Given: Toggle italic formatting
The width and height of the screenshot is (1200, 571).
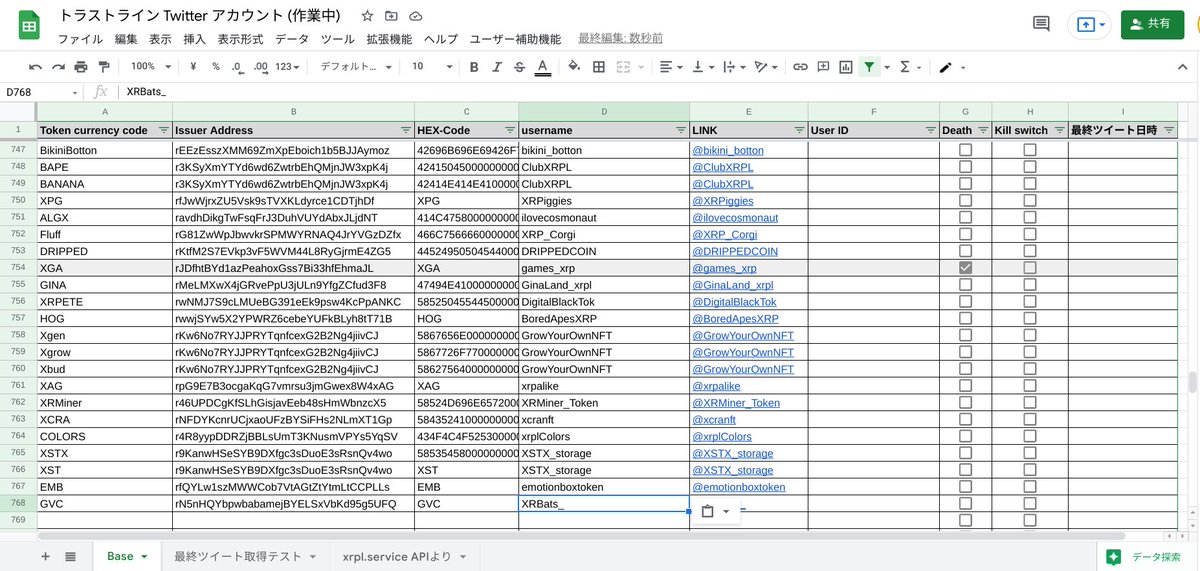Looking at the screenshot, I should (496, 67).
